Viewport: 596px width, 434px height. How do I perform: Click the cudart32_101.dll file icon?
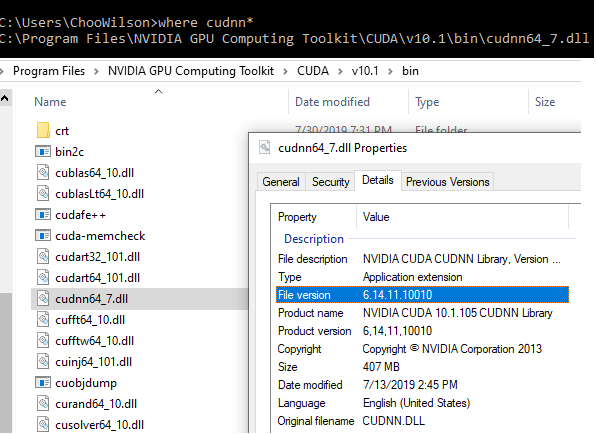coord(43,257)
